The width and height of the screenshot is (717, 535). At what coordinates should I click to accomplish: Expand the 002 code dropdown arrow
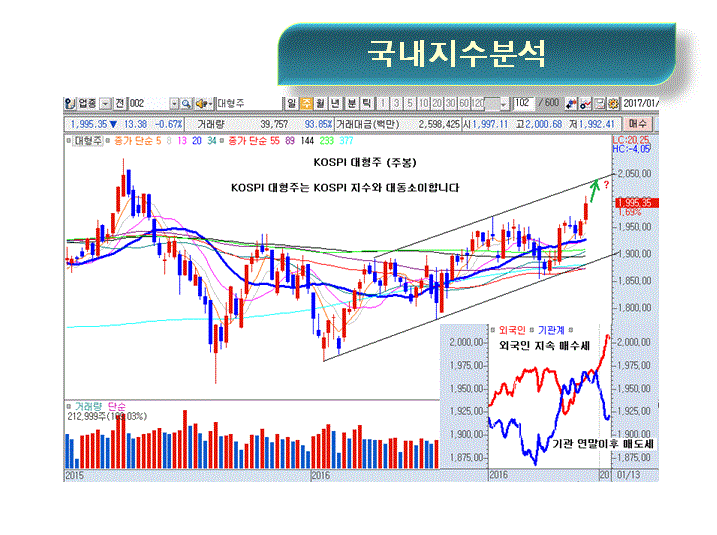174,104
